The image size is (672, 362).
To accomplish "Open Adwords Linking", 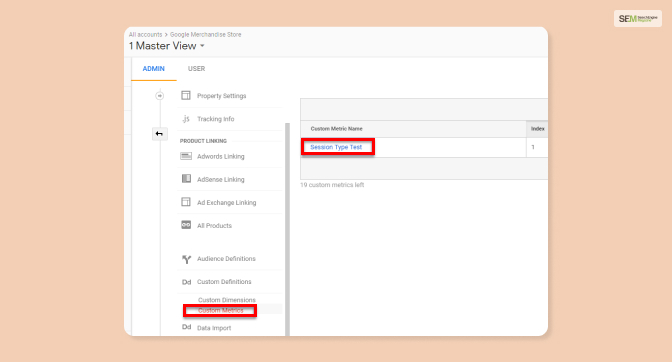I will [221, 156].
